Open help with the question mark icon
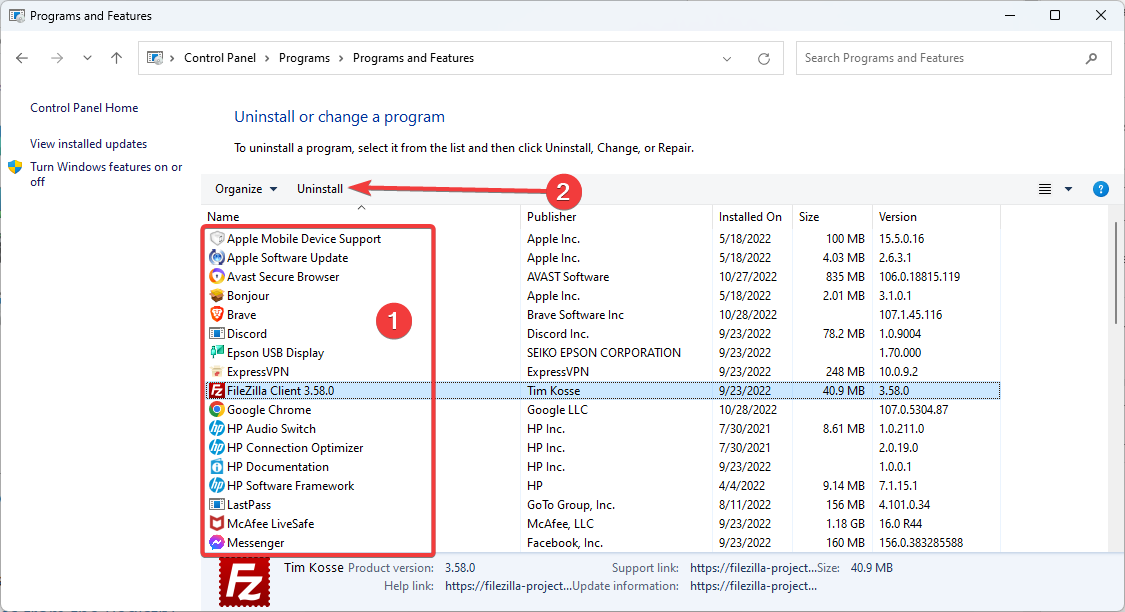 [1101, 189]
